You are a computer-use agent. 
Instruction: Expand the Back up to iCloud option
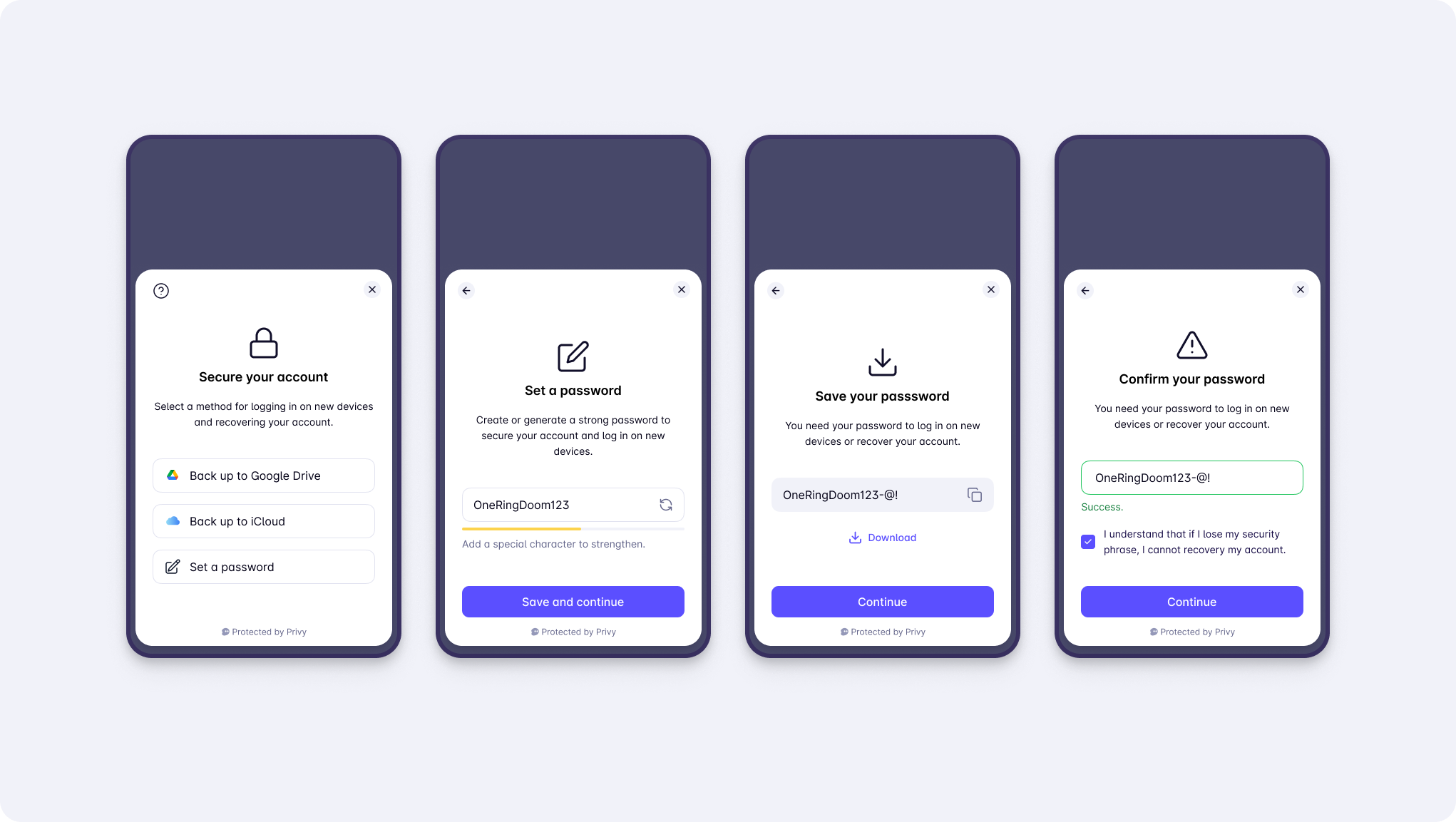[x=264, y=521]
